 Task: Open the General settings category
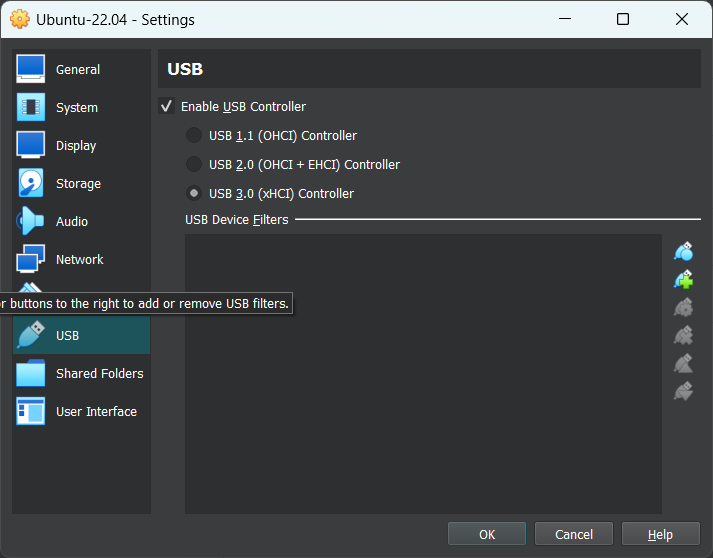coord(81,69)
